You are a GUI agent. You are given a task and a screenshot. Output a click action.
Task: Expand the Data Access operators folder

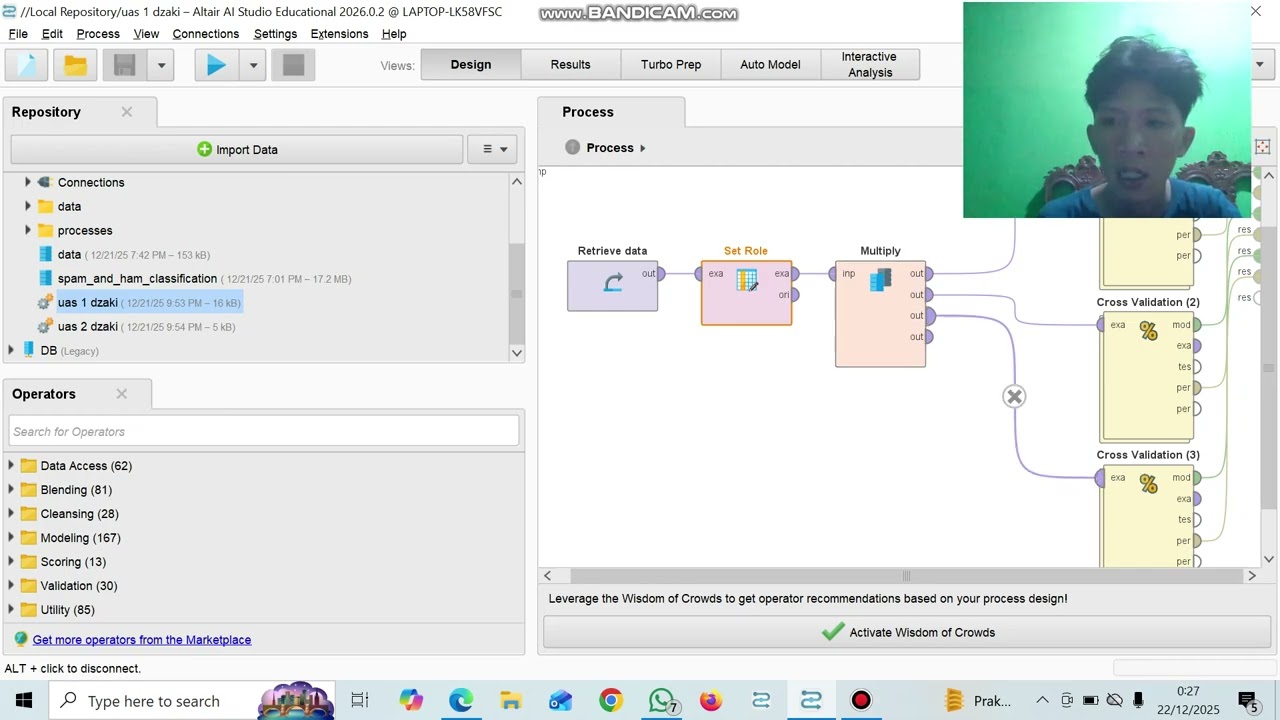[11, 466]
